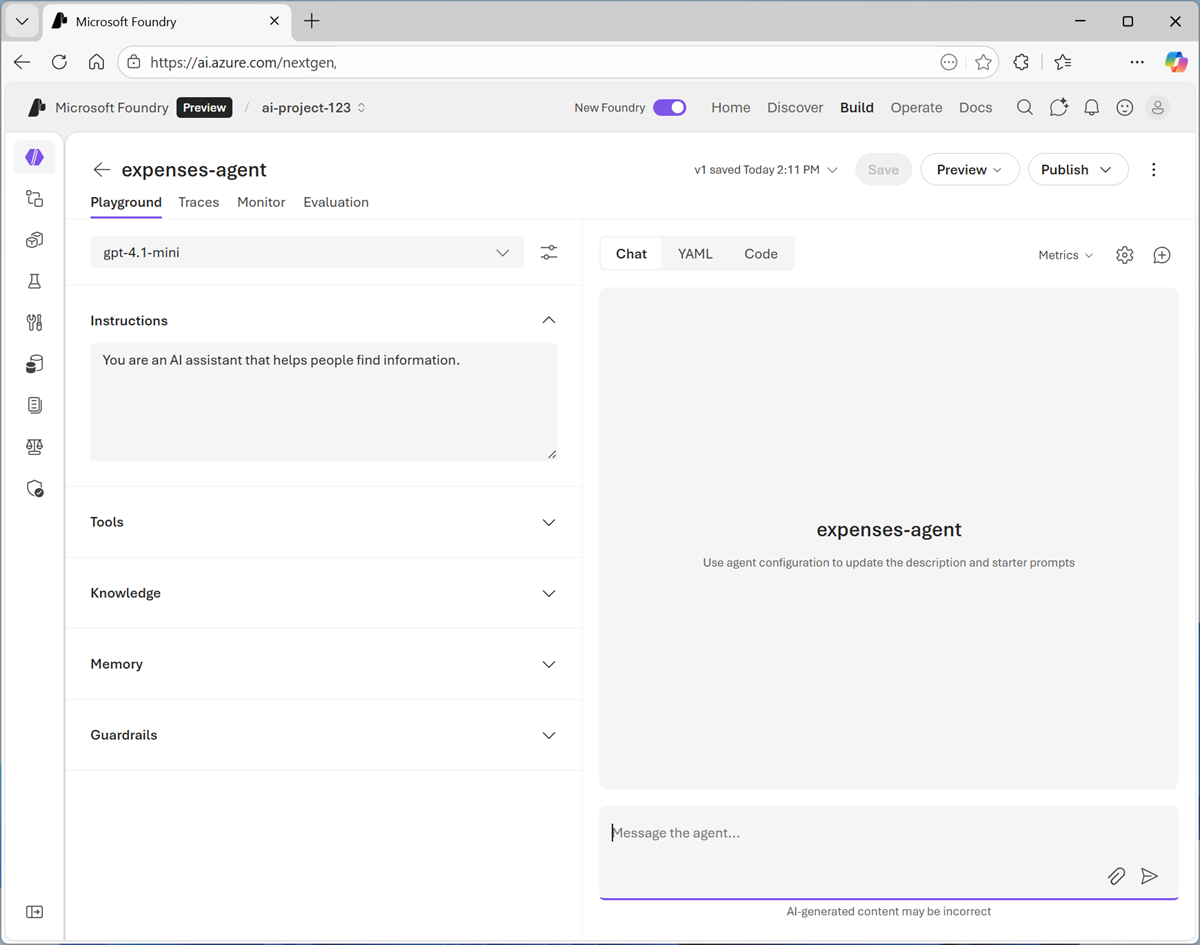Open the guardrails shield icon in the sidebar

click(x=34, y=488)
